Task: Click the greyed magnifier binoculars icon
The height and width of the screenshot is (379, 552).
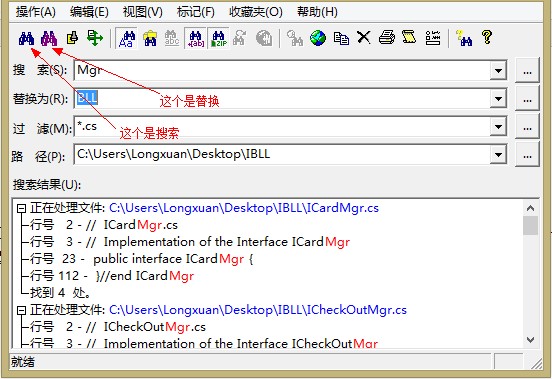Action: [x=295, y=38]
